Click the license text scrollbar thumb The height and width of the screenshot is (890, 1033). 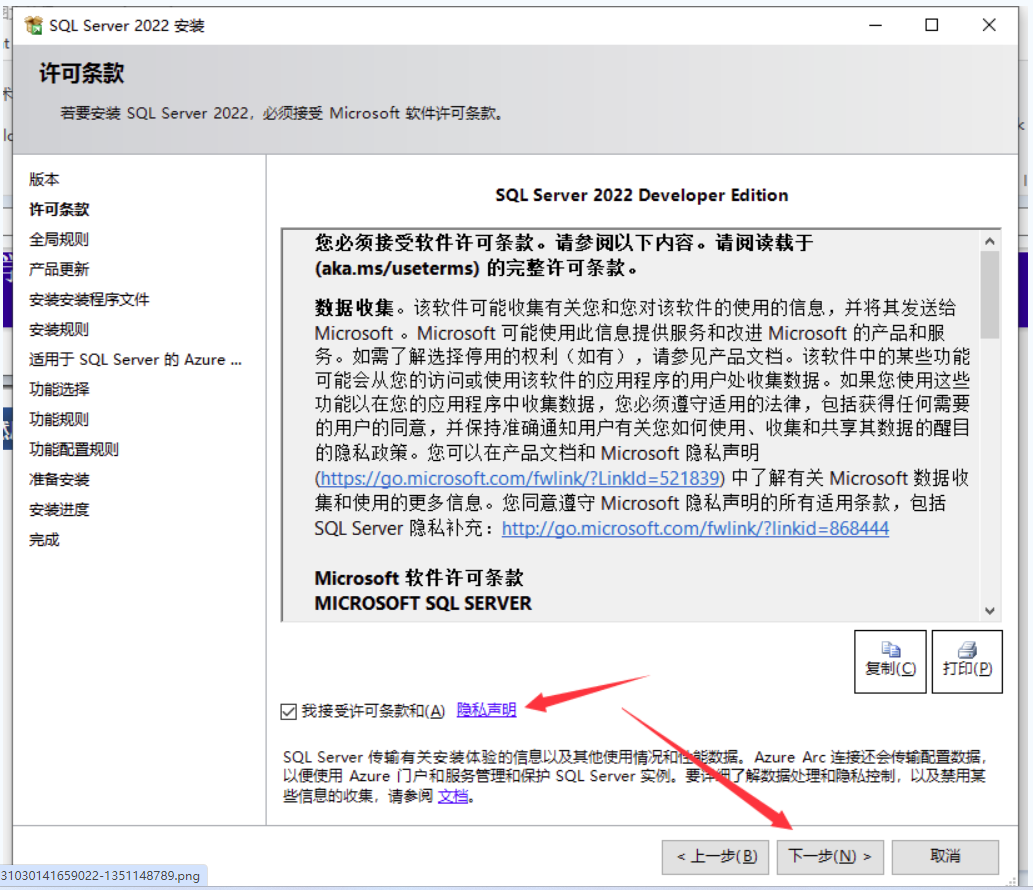(x=990, y=294)
